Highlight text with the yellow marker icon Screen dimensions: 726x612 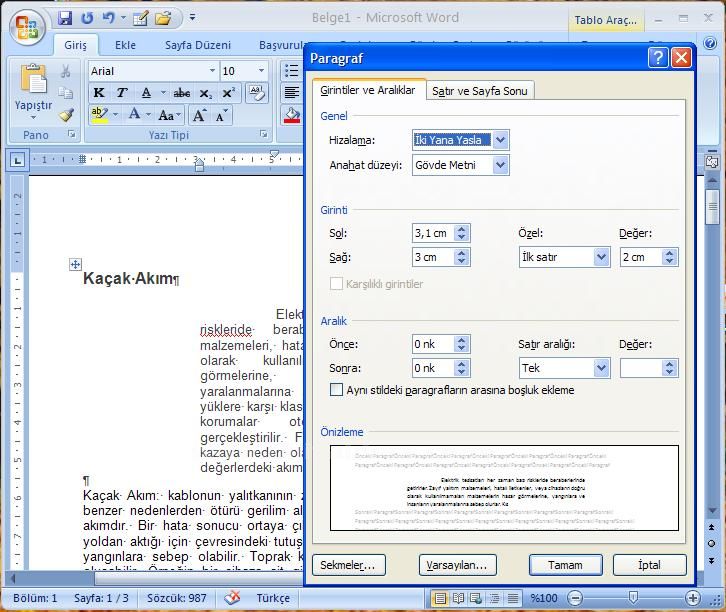point(99,114)
